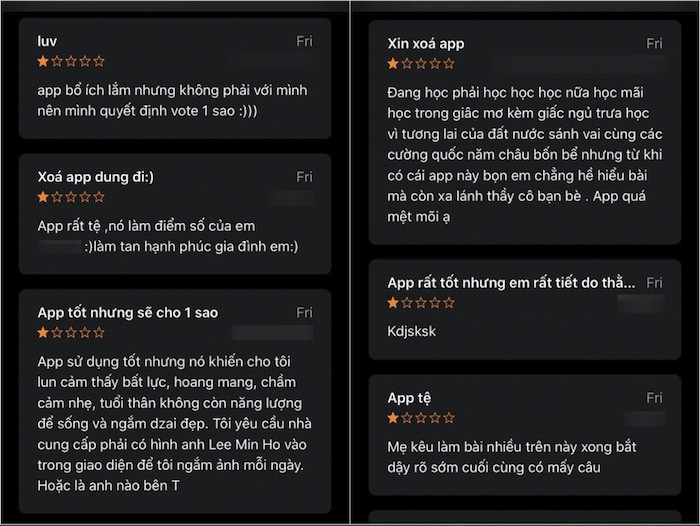Click the star rating of "Xoá app dung đi:)"

point(70,197)
